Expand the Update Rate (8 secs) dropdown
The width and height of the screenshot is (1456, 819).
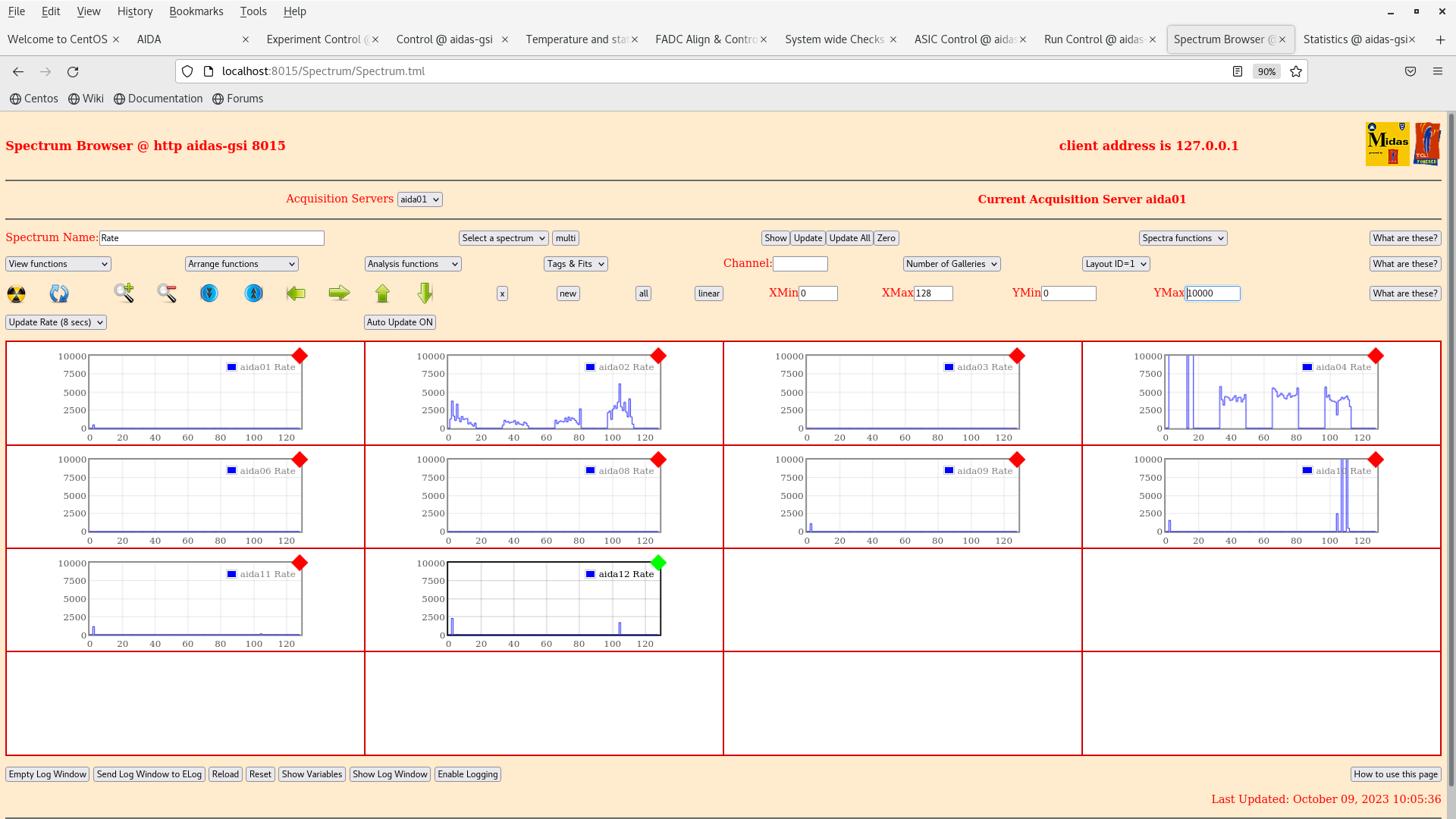56,322
